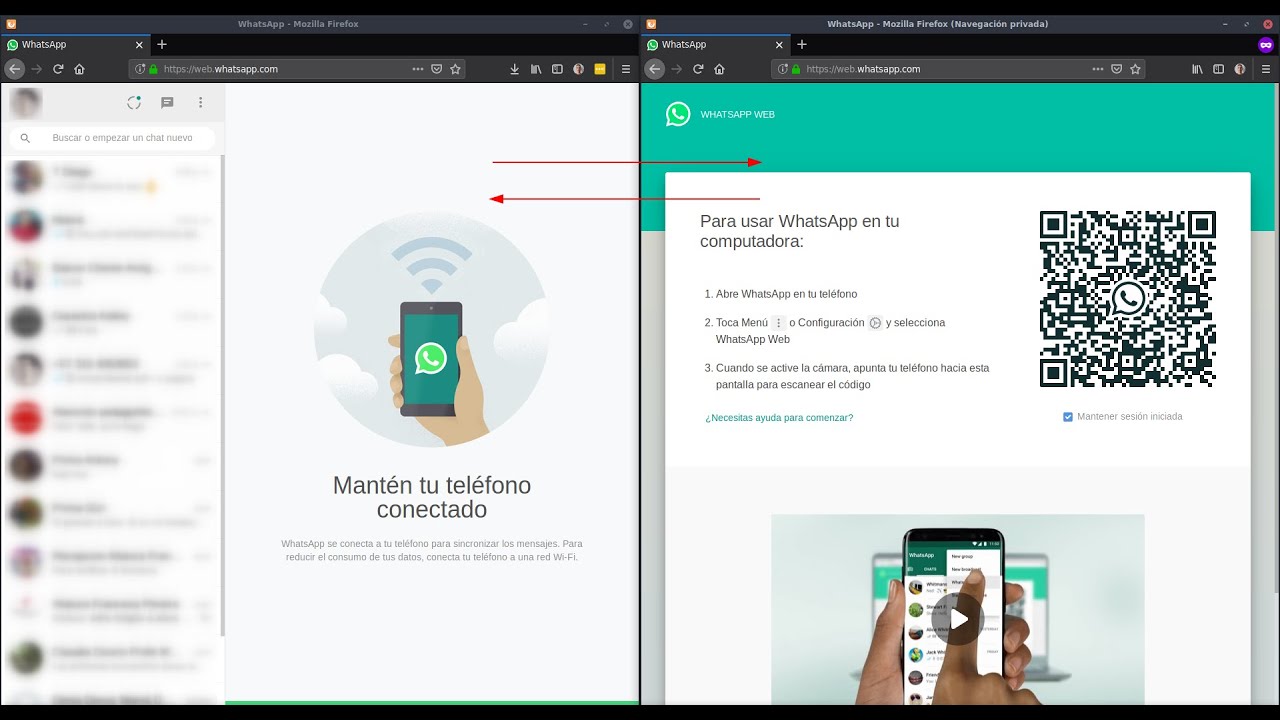Open the hamburger menu in left Firefox window
The height and width of the screenshot is (720, 1280).
626,69
